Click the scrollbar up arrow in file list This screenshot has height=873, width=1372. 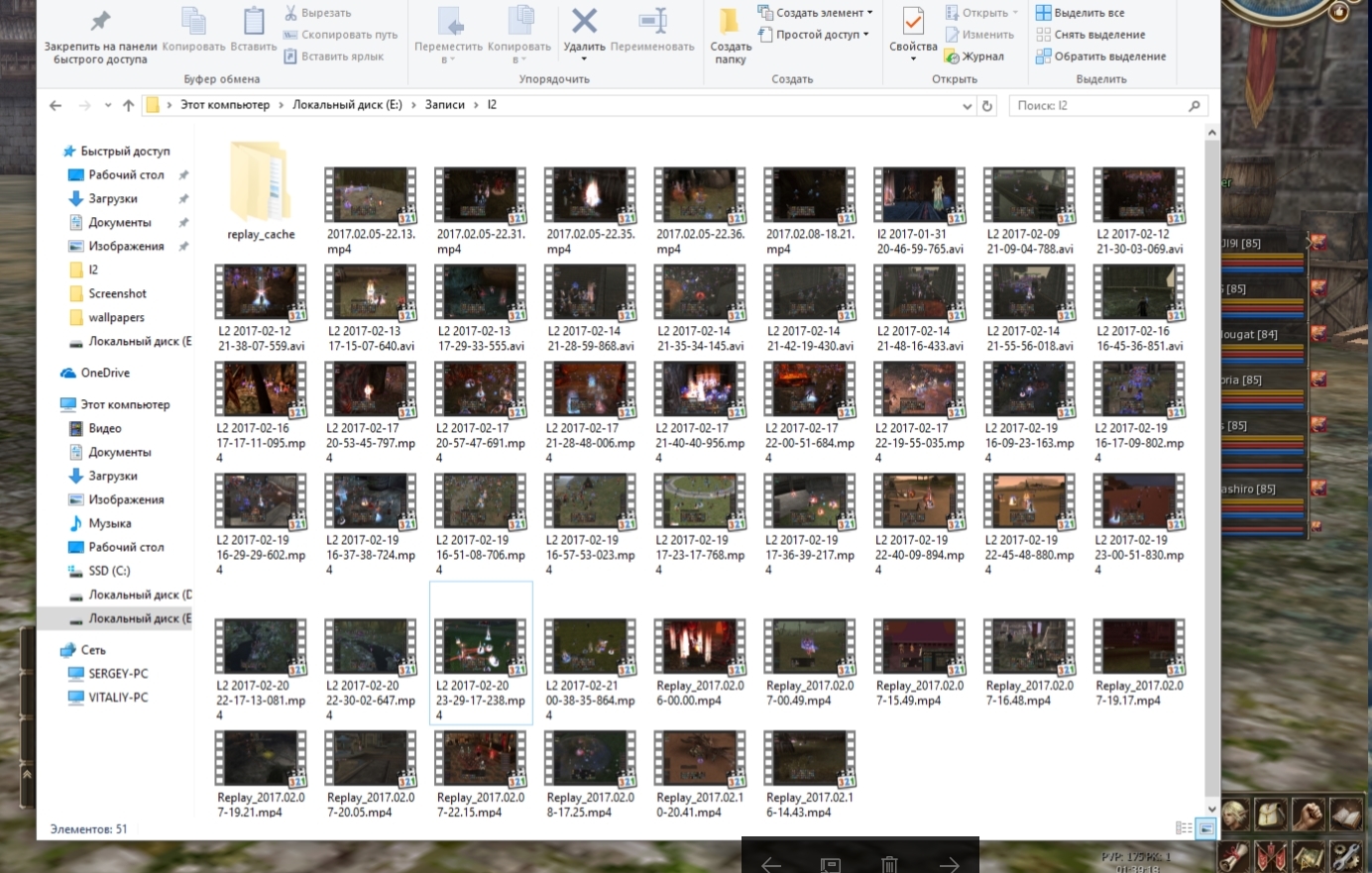tap(1211, 133)
